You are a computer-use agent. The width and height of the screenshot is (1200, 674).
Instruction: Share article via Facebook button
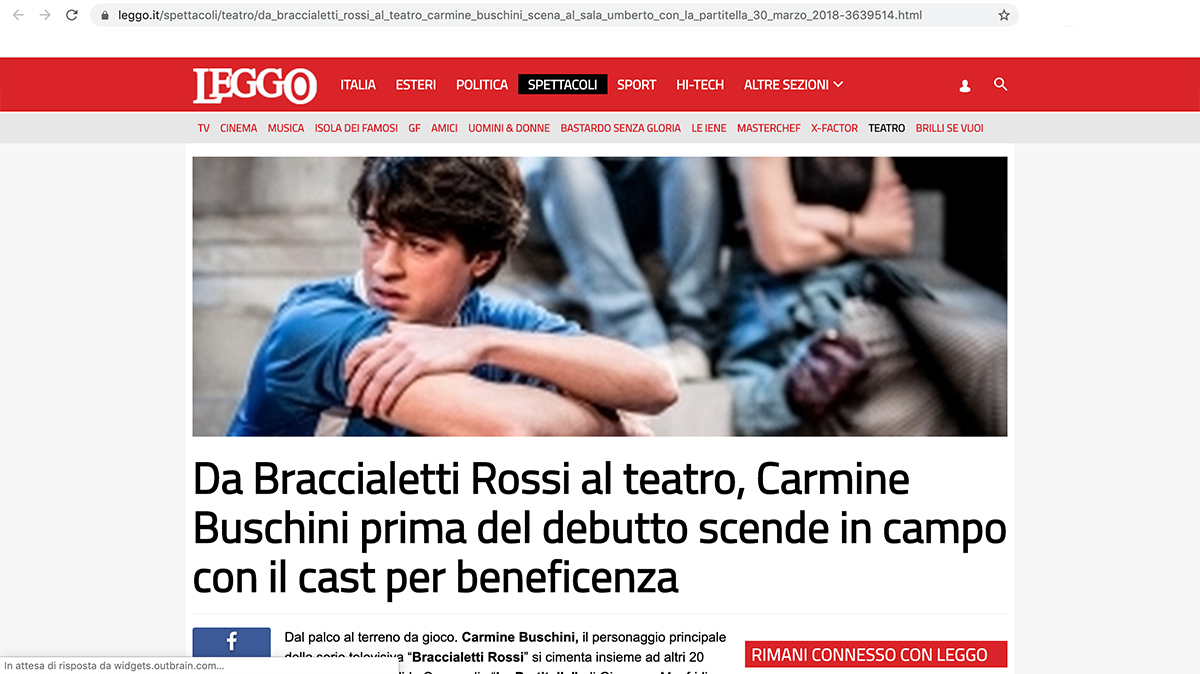[x=231, y=642]
